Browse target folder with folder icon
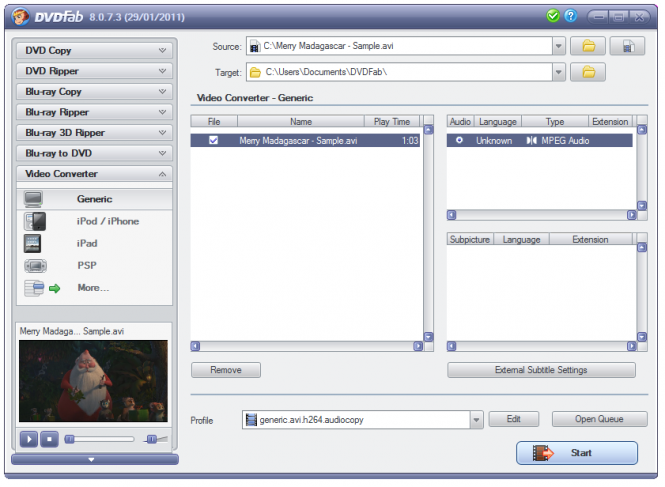Image resolution: width=665 pixels, height=487 pixels. click(x=588, y=73)
